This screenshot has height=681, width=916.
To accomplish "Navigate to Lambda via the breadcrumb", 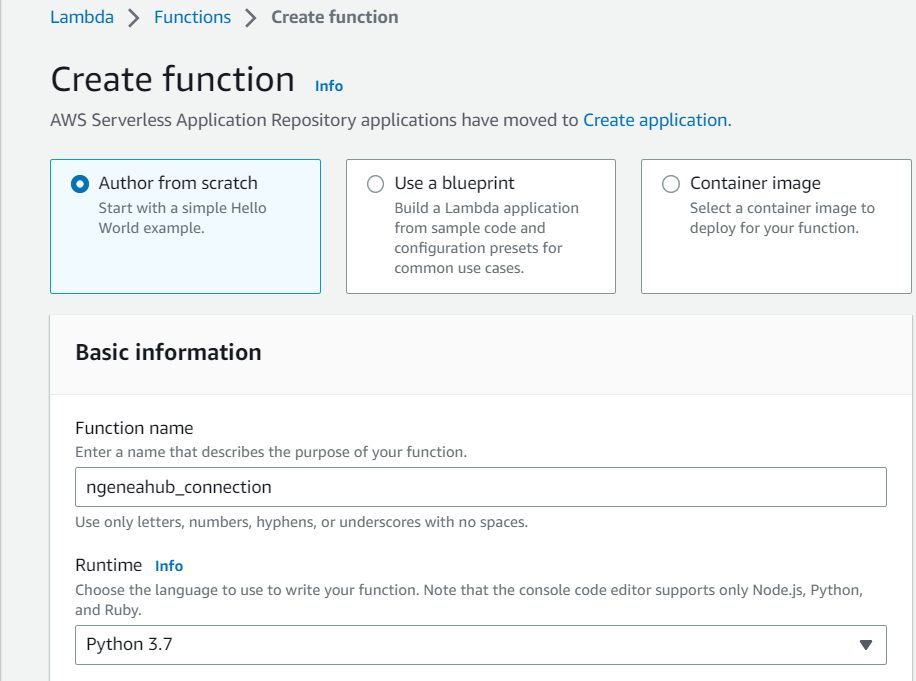I will coord(82,16).
